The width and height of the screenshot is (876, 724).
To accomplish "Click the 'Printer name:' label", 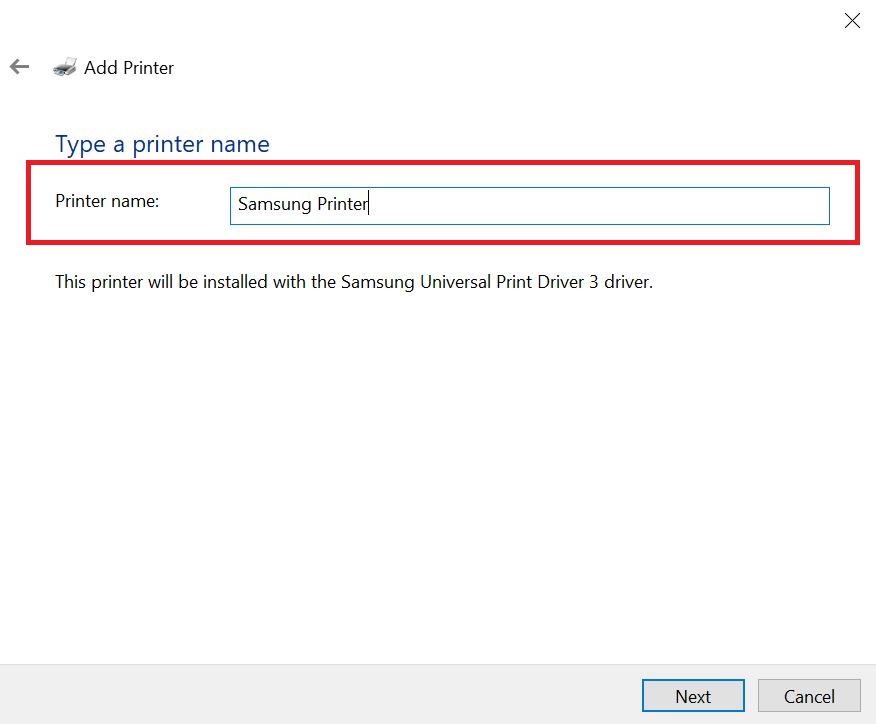I will tap(107, 201).
